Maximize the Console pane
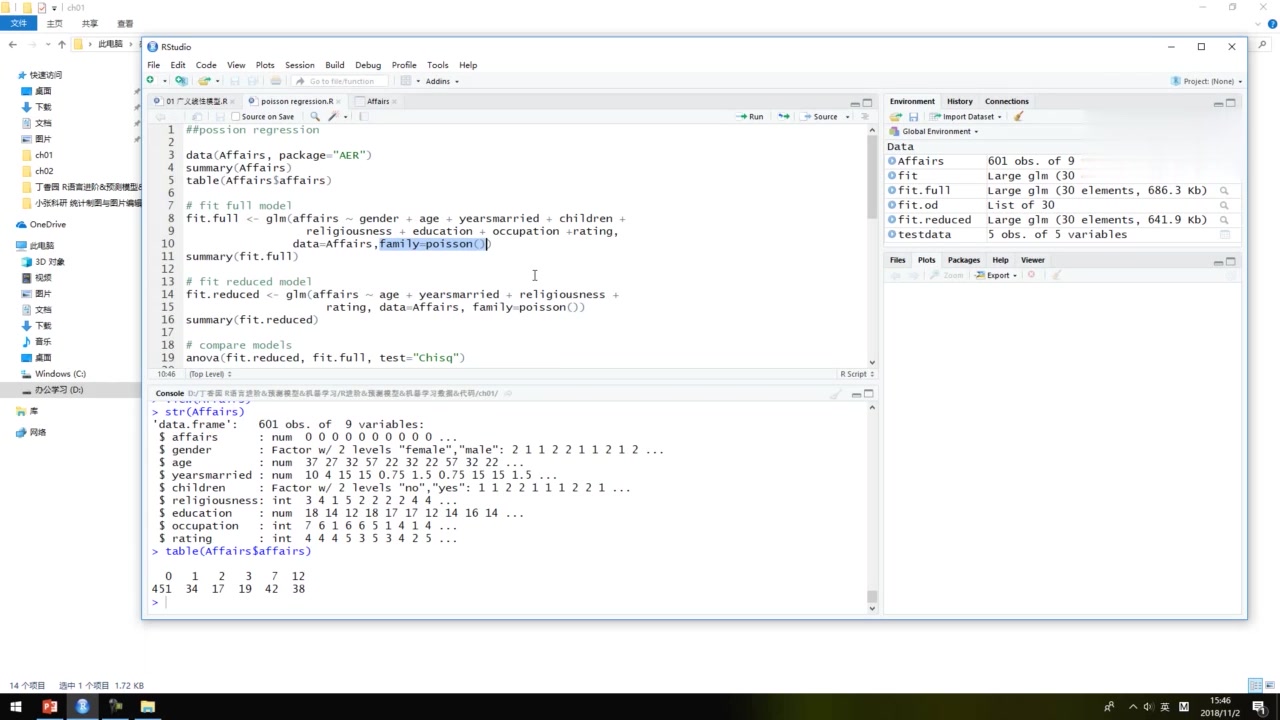Image resolution: width=1280 pixels, height=720 pixels. click(868, 394)
